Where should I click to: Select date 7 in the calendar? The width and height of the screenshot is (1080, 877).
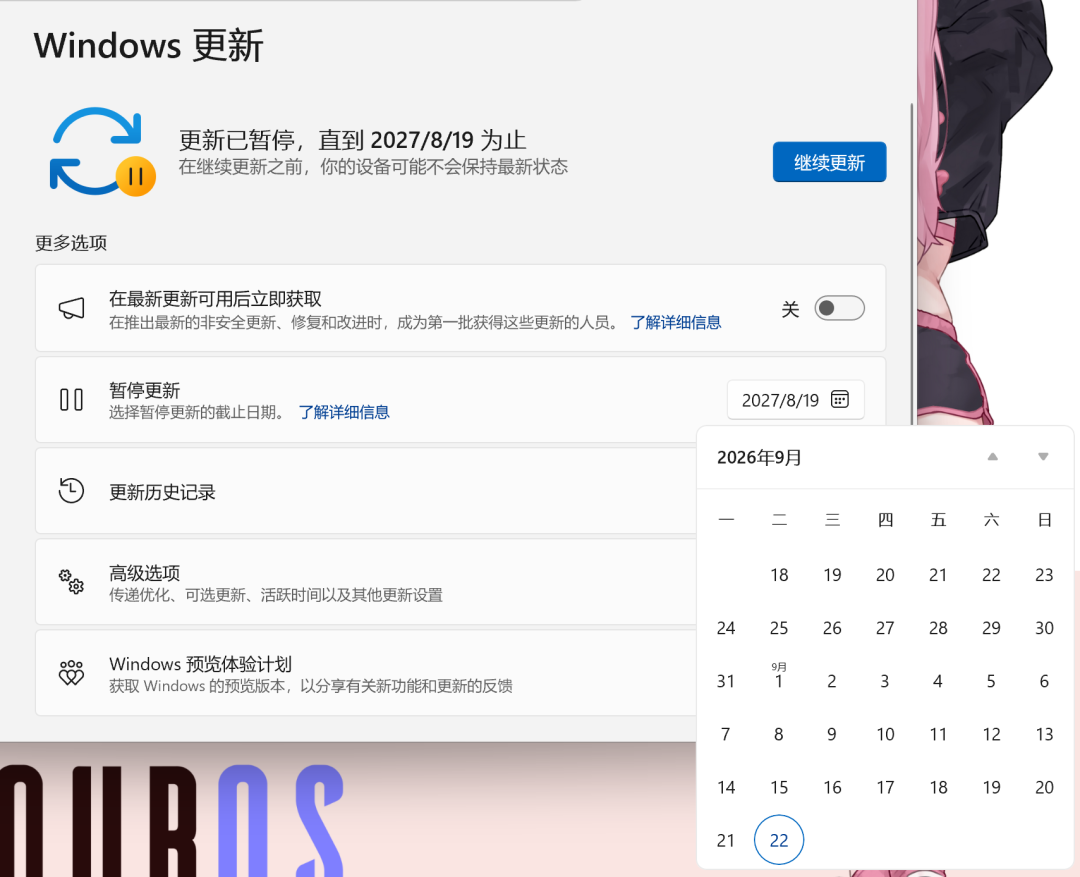pos(726,734)
